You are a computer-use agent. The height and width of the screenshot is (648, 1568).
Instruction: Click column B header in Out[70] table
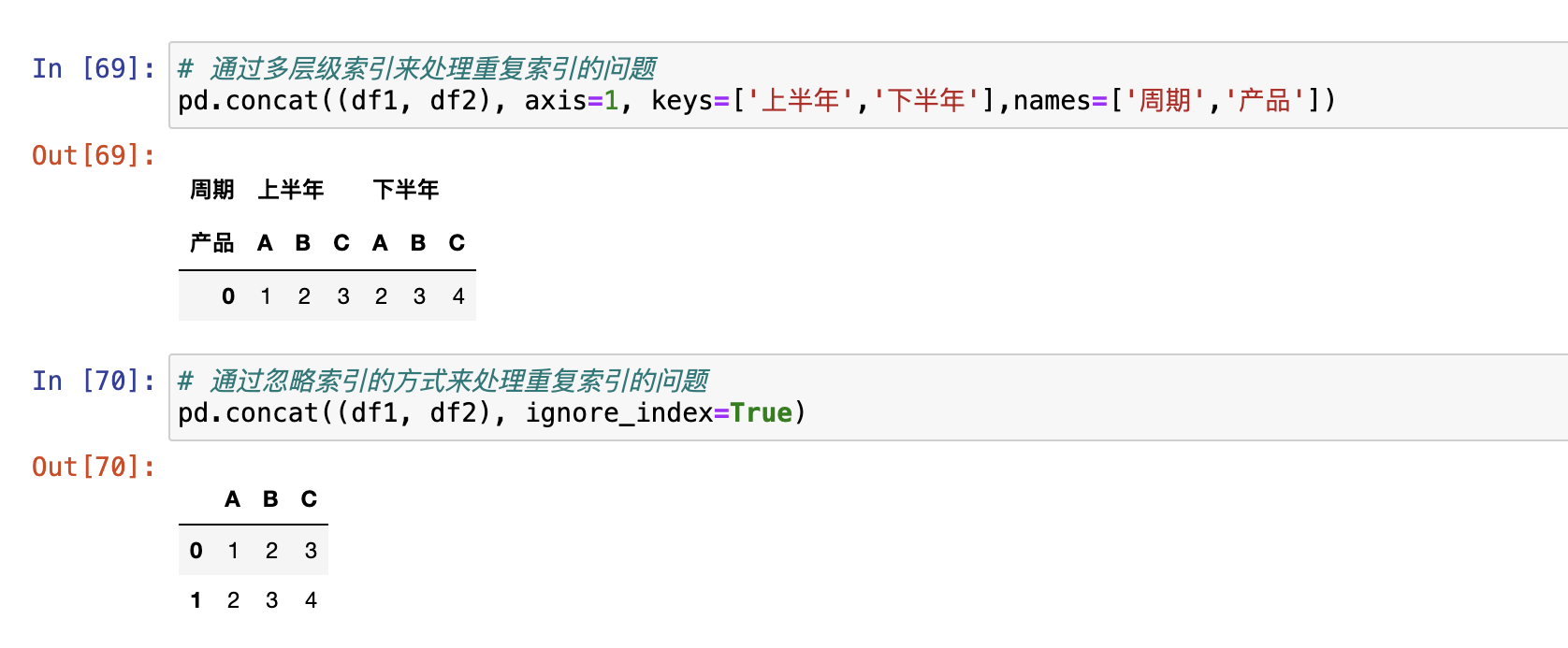click(x=270, y=499)
